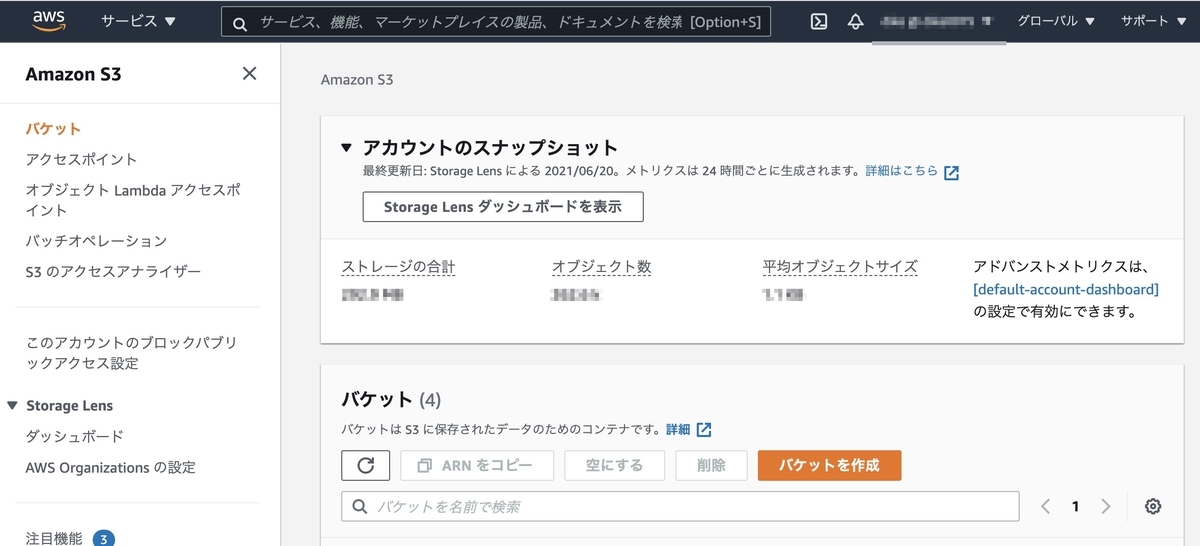Click the バケットを作成 button

tap(829, 465)
